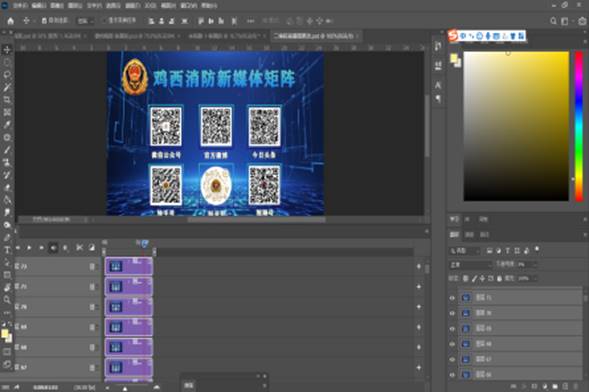Select the Clone Stamp tool

point(7,162)
